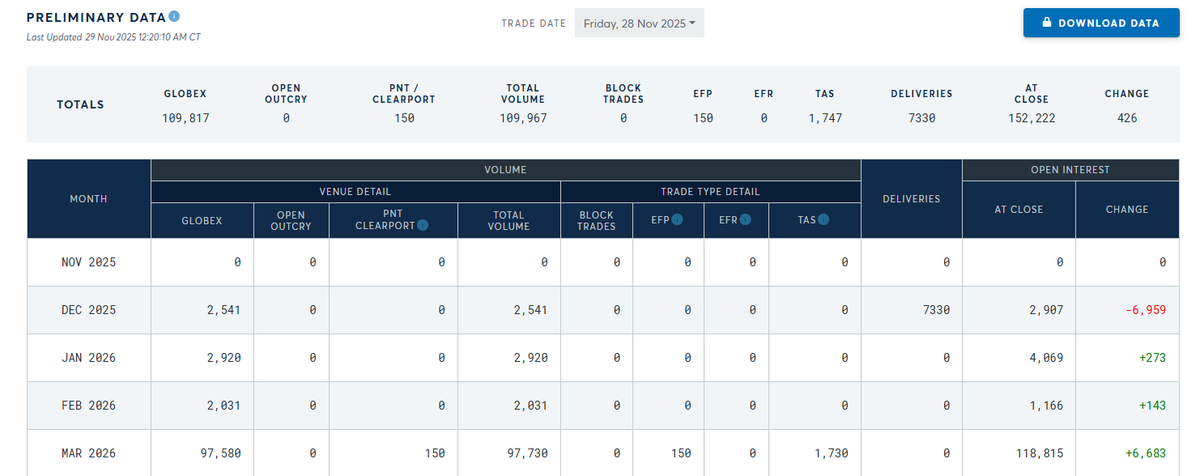1200x476 pixels.
Task: Select the NOV 2025 month row label
Action: tap(89, 262)
